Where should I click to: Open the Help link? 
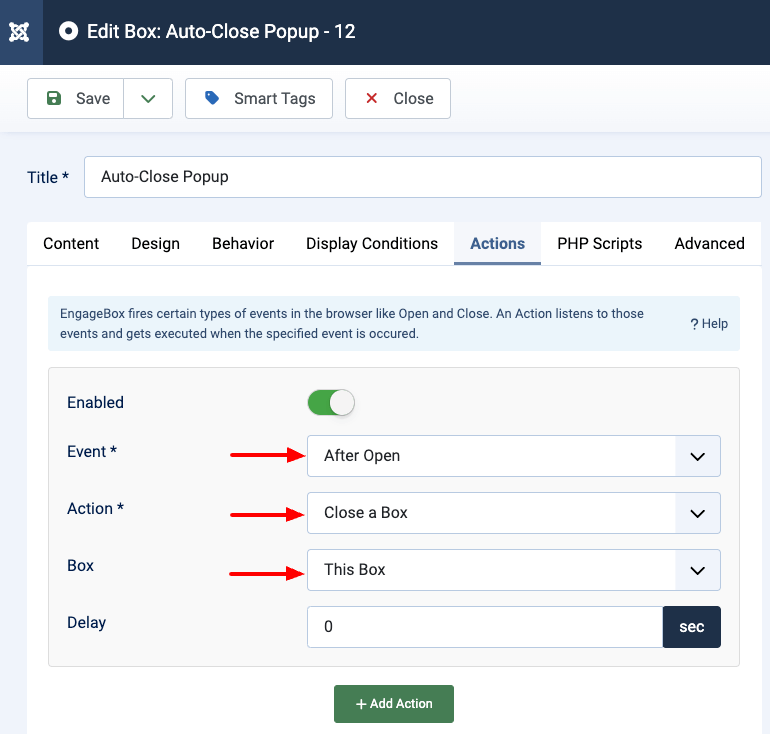pyautogui.click(x=709, y=324)
